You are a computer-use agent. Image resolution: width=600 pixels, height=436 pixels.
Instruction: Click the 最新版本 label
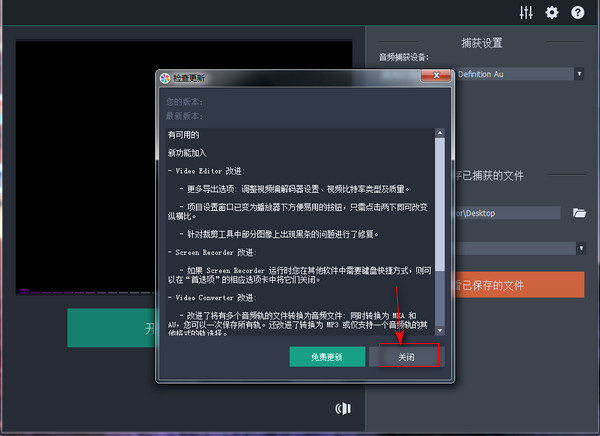pyautogui.click(x=184, y=116)
